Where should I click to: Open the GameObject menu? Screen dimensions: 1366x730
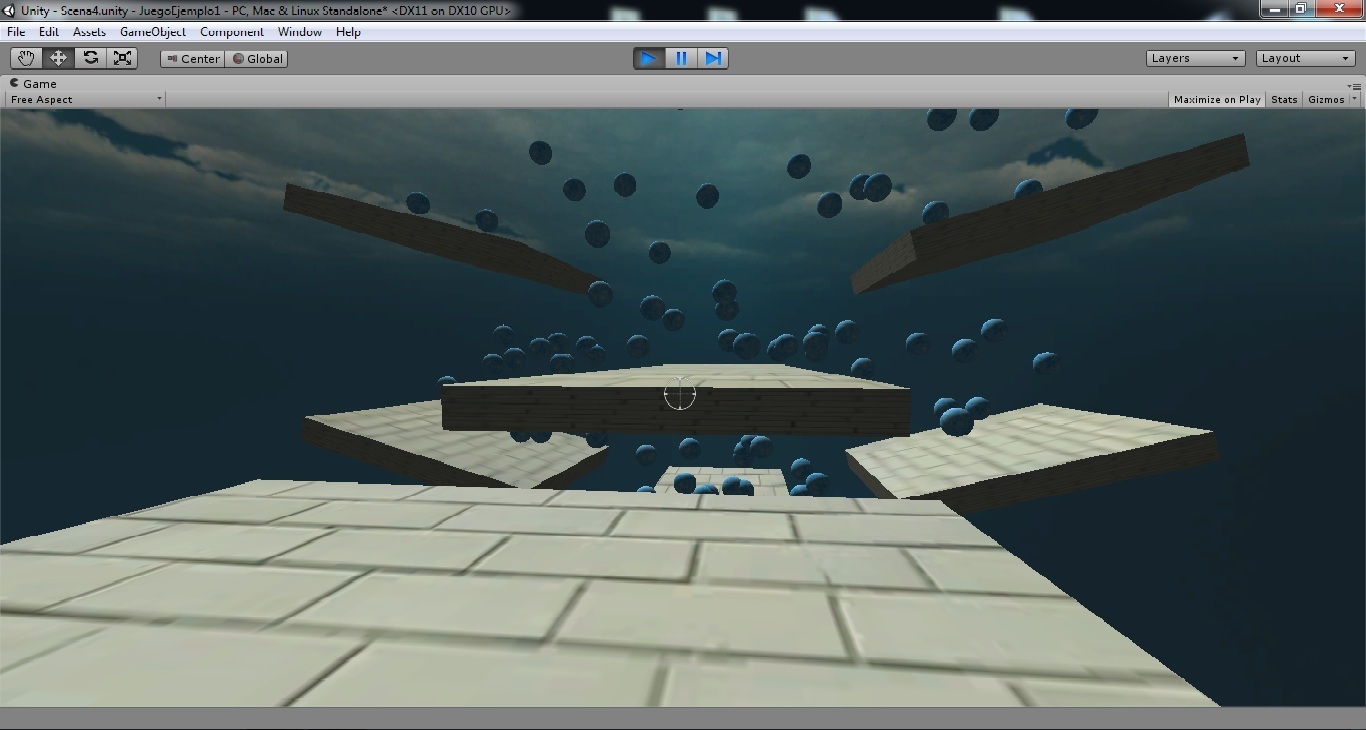pyautogui.click(x=152, y=32)
